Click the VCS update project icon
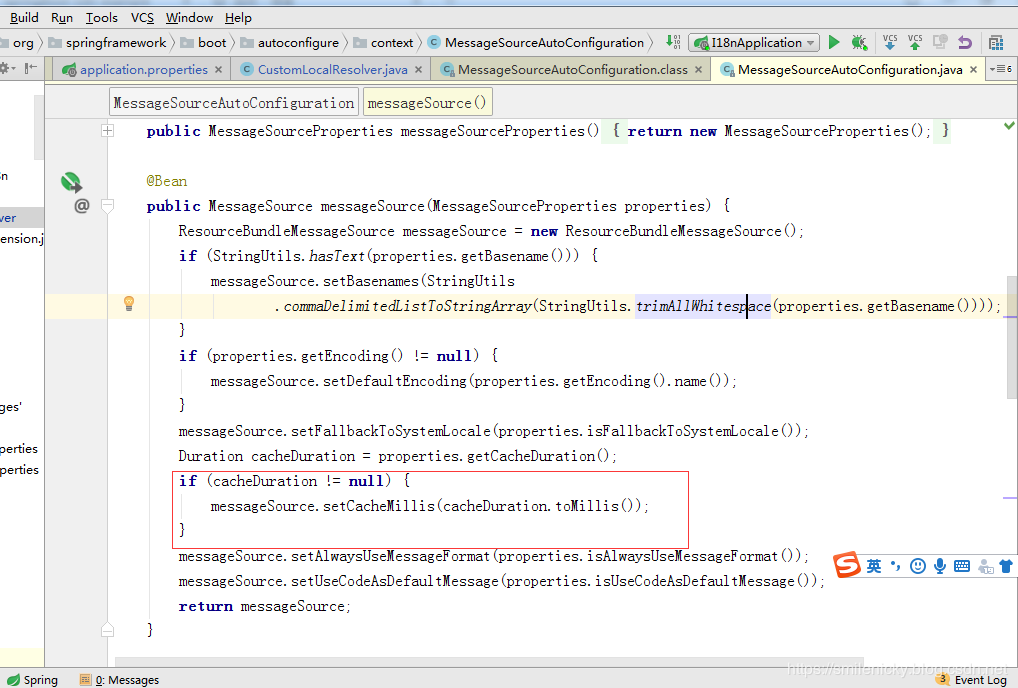The height and width of the screenshot is (688, 1018). [x=890, y=42]
